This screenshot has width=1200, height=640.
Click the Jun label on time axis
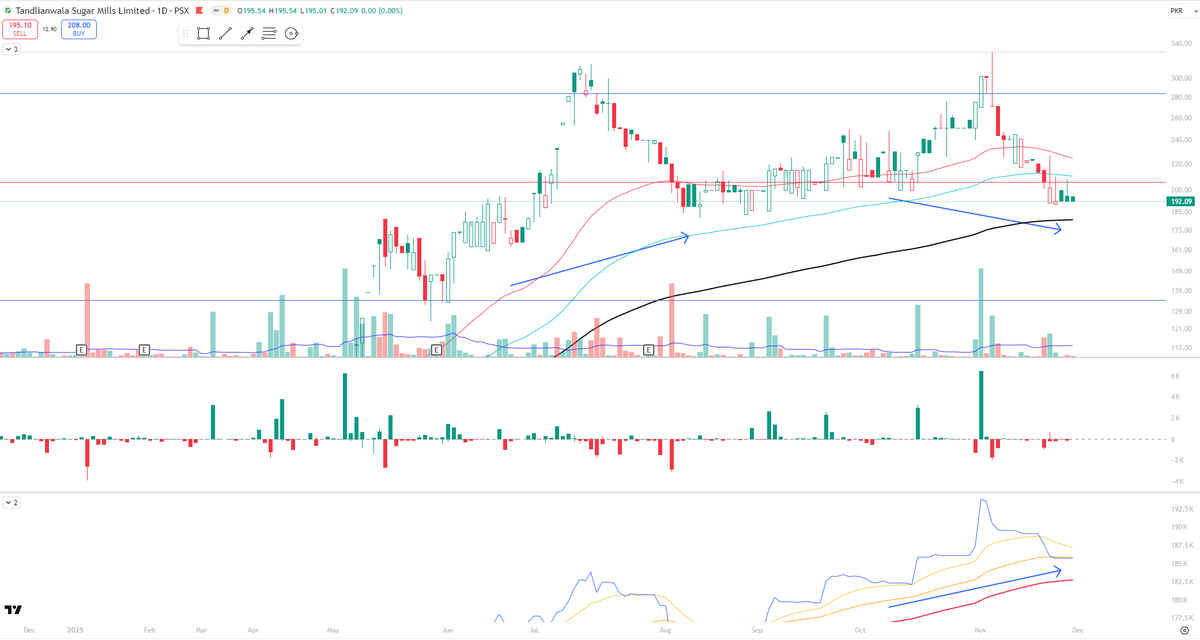tap(450, 630)
